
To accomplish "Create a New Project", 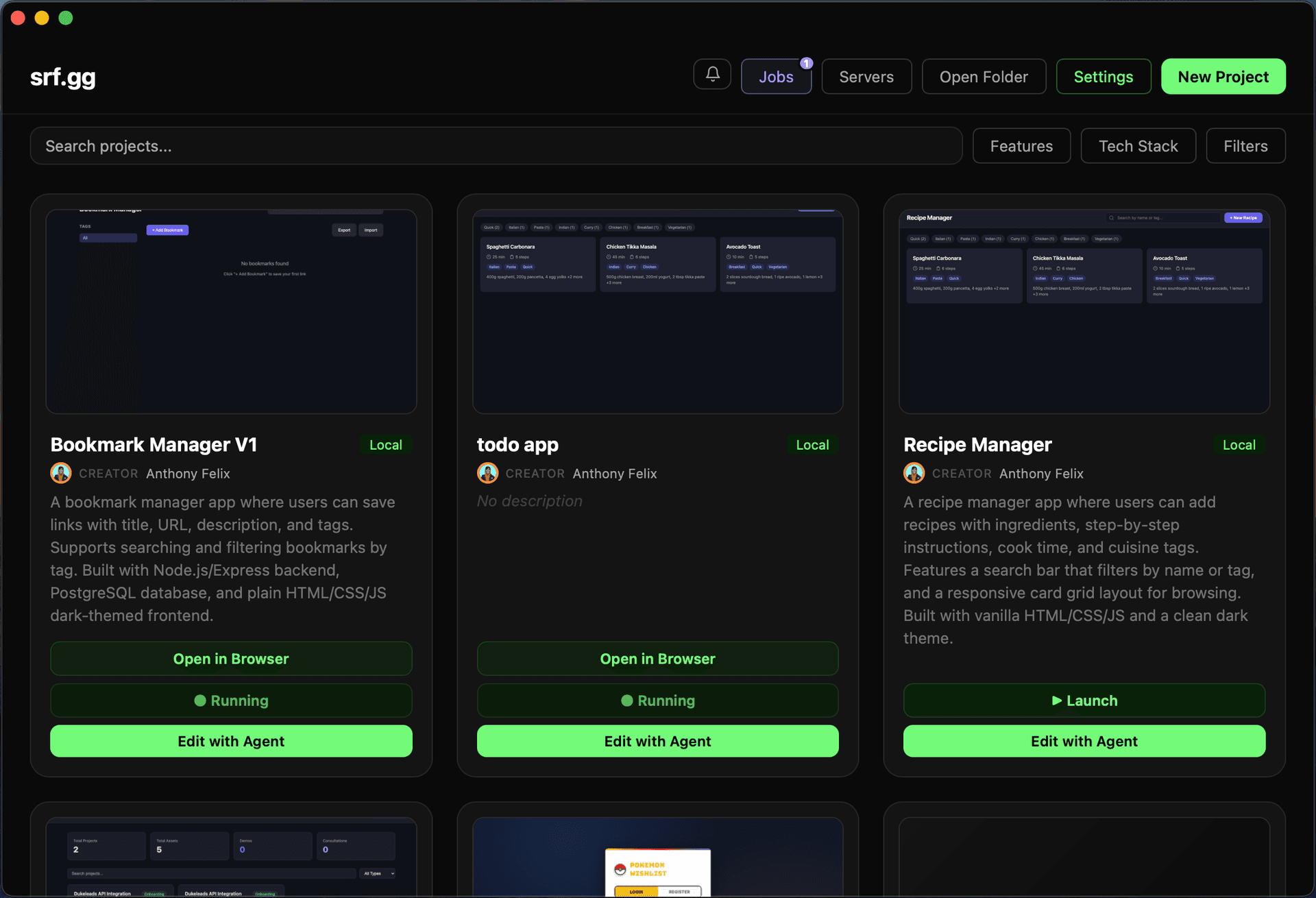I will [x=1223, y=76].
